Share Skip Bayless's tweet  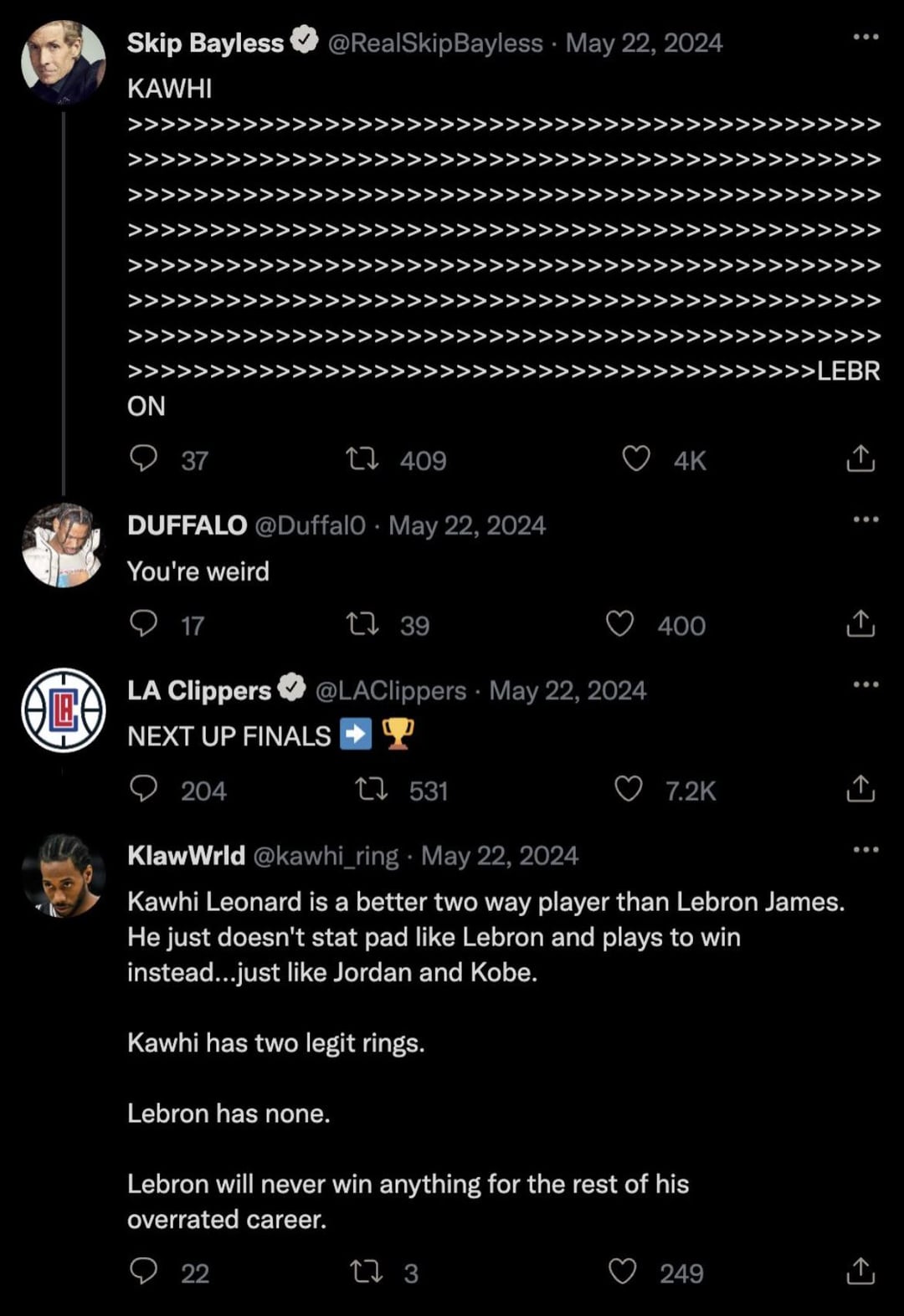pos(860,458)
